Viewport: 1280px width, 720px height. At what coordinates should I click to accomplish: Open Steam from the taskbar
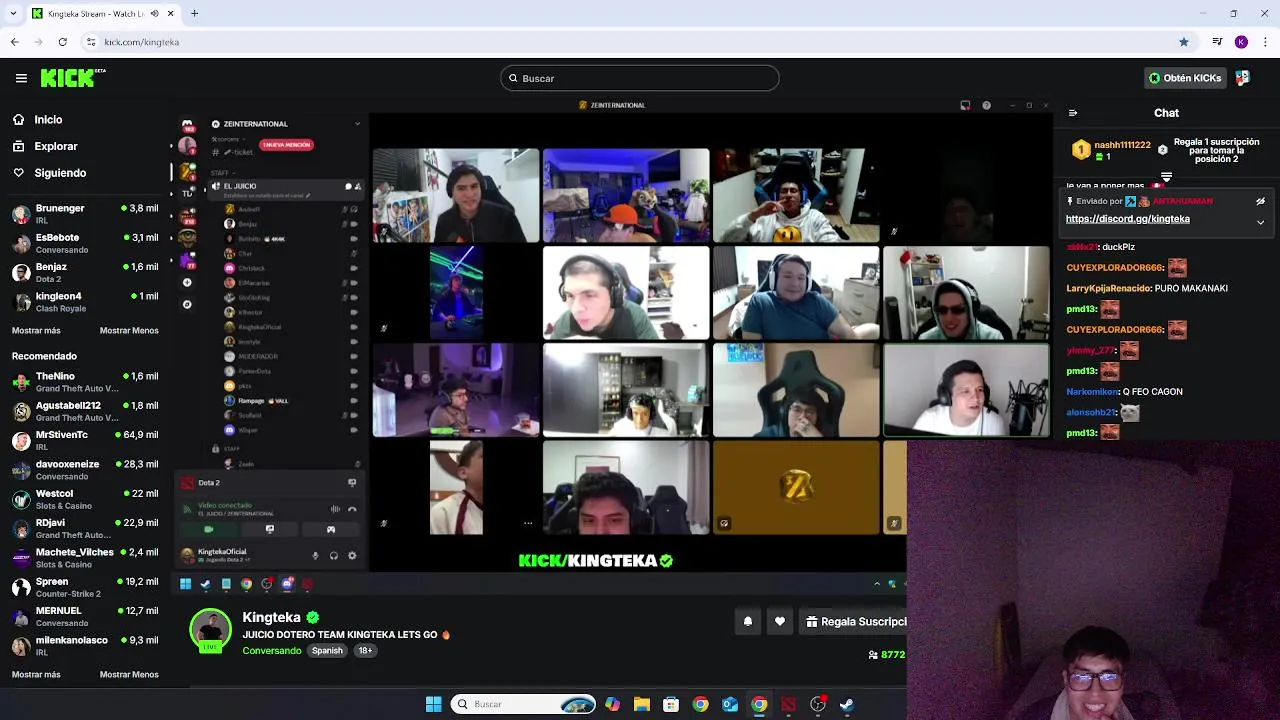pyautogui.click(x=846, y=704)
